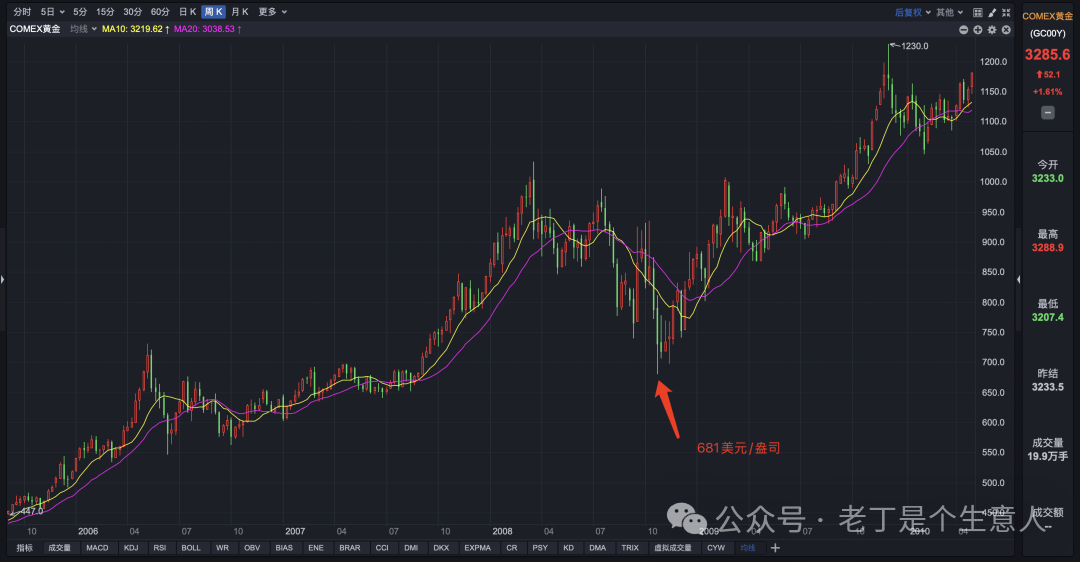Click 1000.0 level on price axis
1080x562 pixels.
click(x=993, y=182)
